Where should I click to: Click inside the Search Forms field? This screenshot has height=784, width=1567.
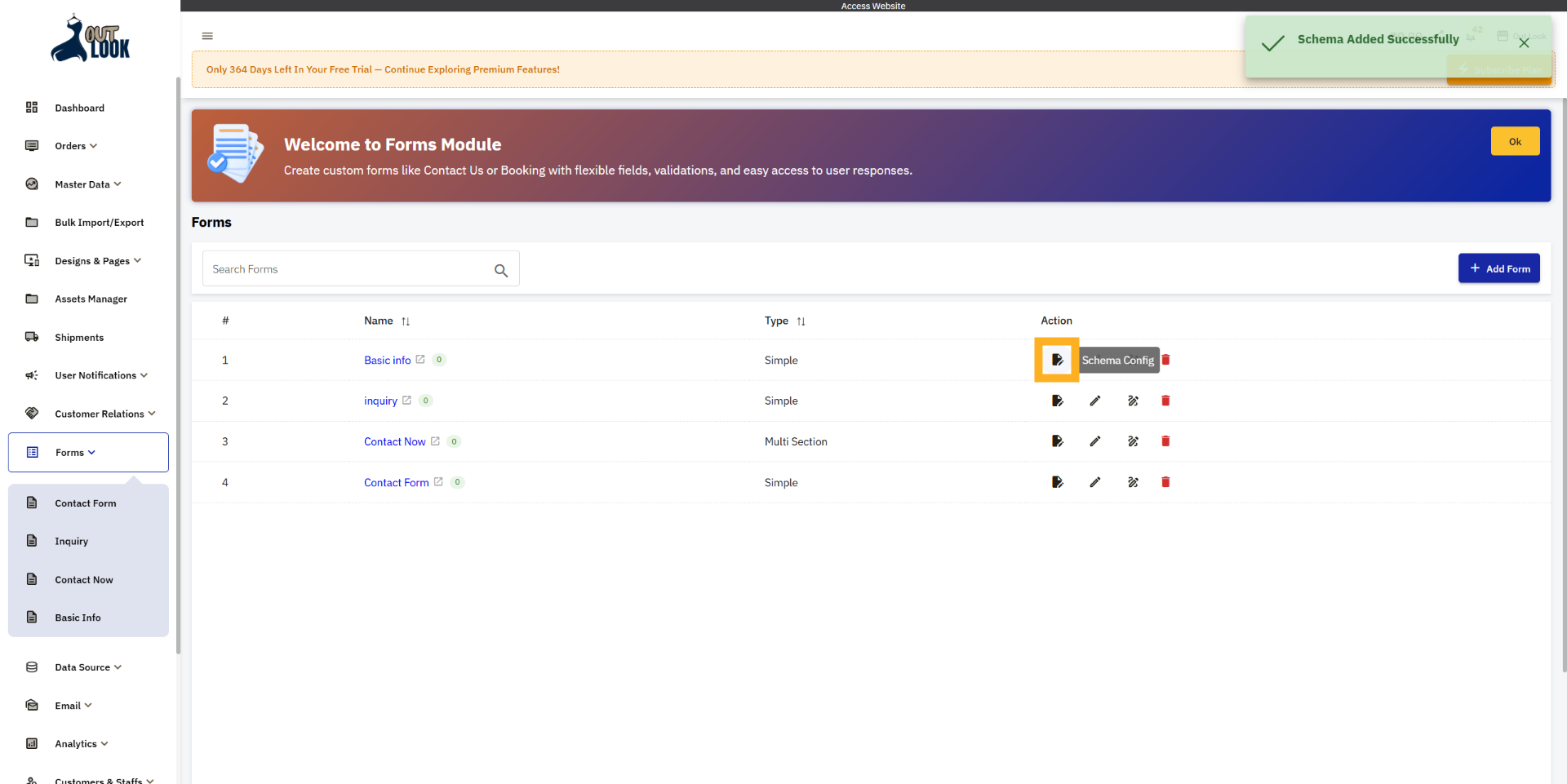point(343,268)
